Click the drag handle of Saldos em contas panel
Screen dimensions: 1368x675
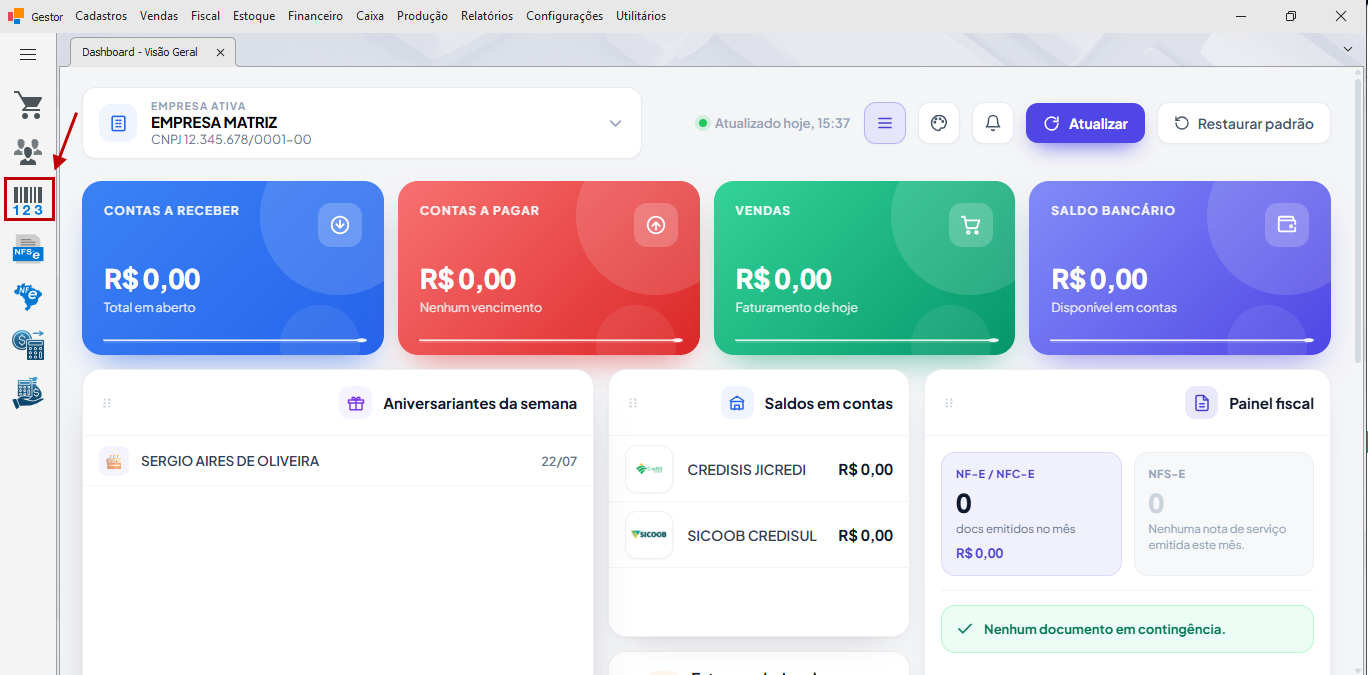633,403
